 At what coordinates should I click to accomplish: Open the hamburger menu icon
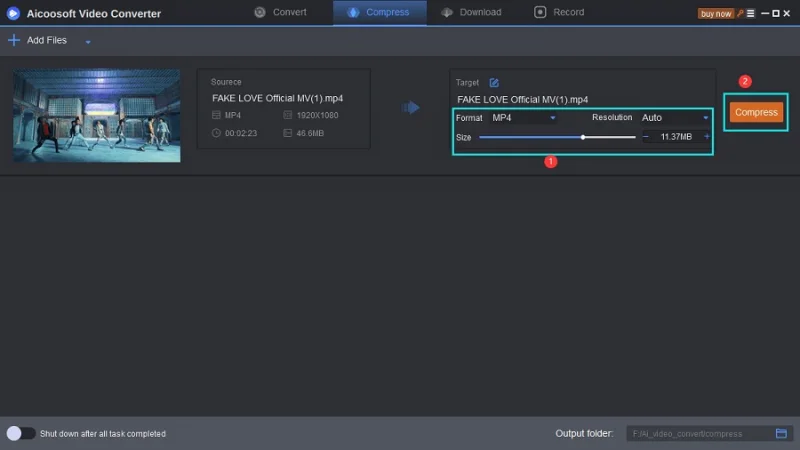point(751,13)
